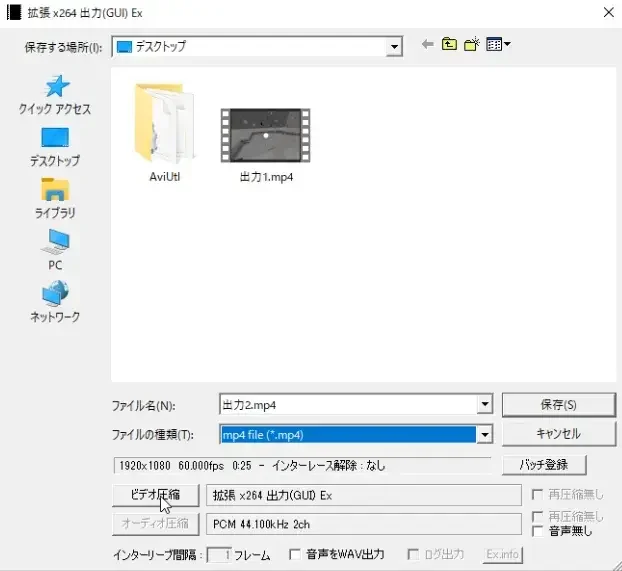The width and height of the screenshot is (622, 571).
Task: Click the PCM 44.100kHz 2ch audio text
Action: click(261, 524)
